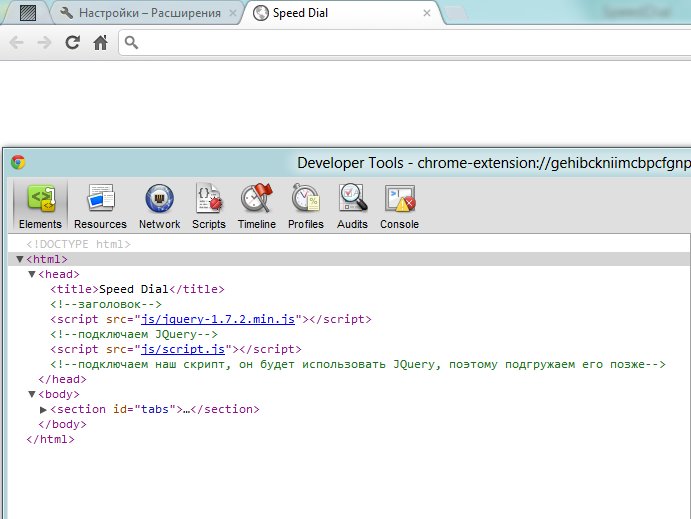The width and height of the screenshot is (691, 519).
Task: Reload the Speed Dial page
Action: [72, 43]
